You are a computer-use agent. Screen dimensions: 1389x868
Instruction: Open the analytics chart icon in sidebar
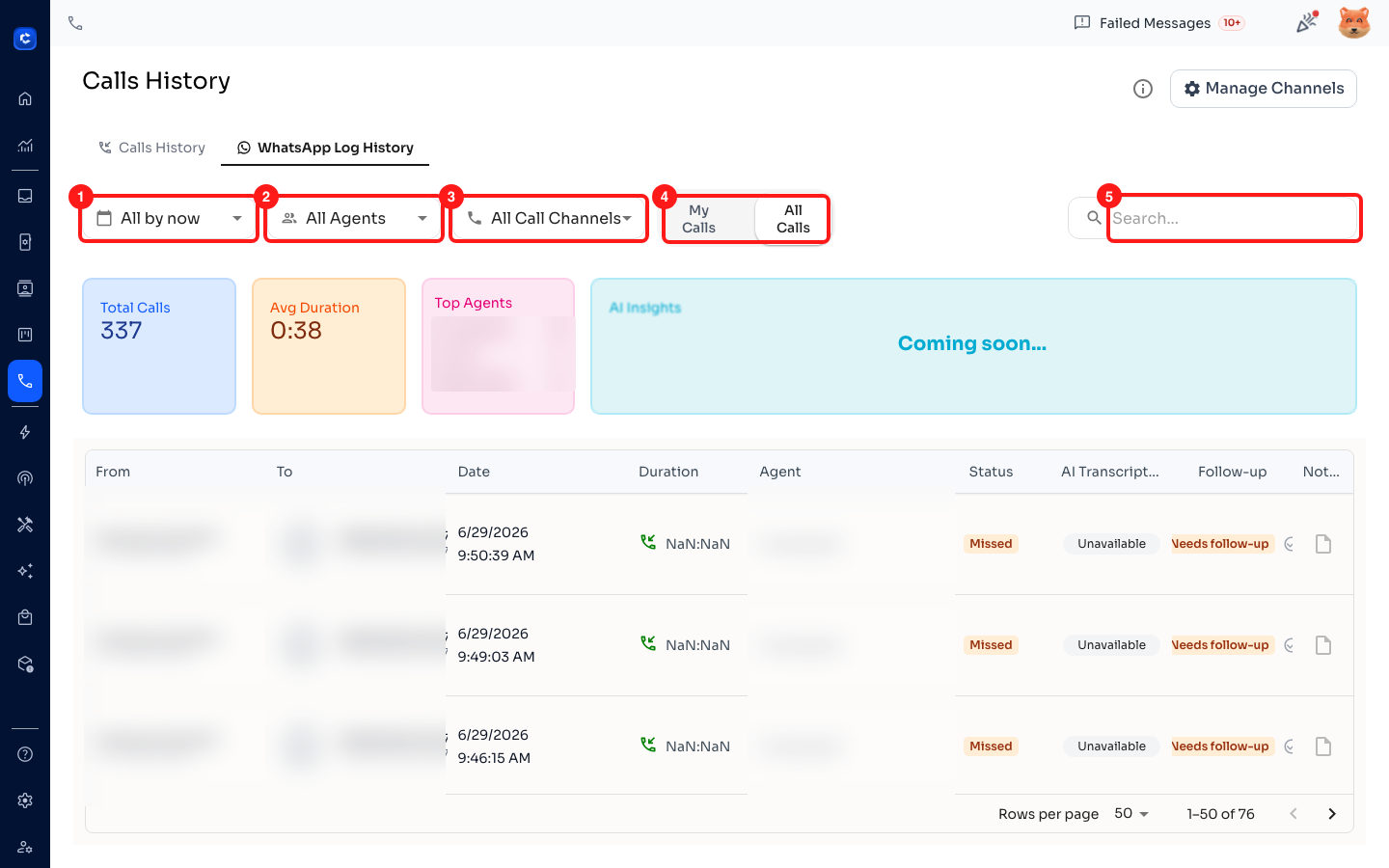[x=25, y=146]
